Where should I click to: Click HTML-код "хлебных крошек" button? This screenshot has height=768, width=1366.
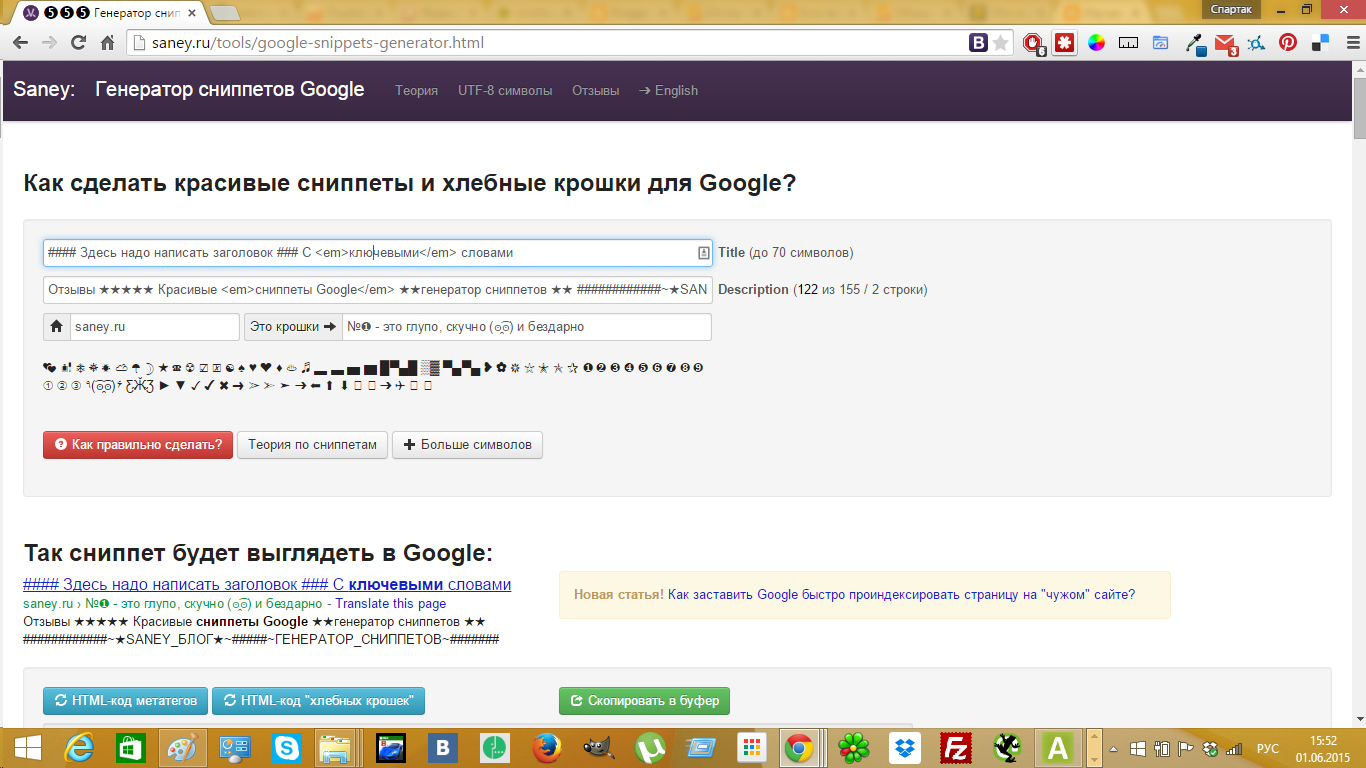[x=319, y=701]
